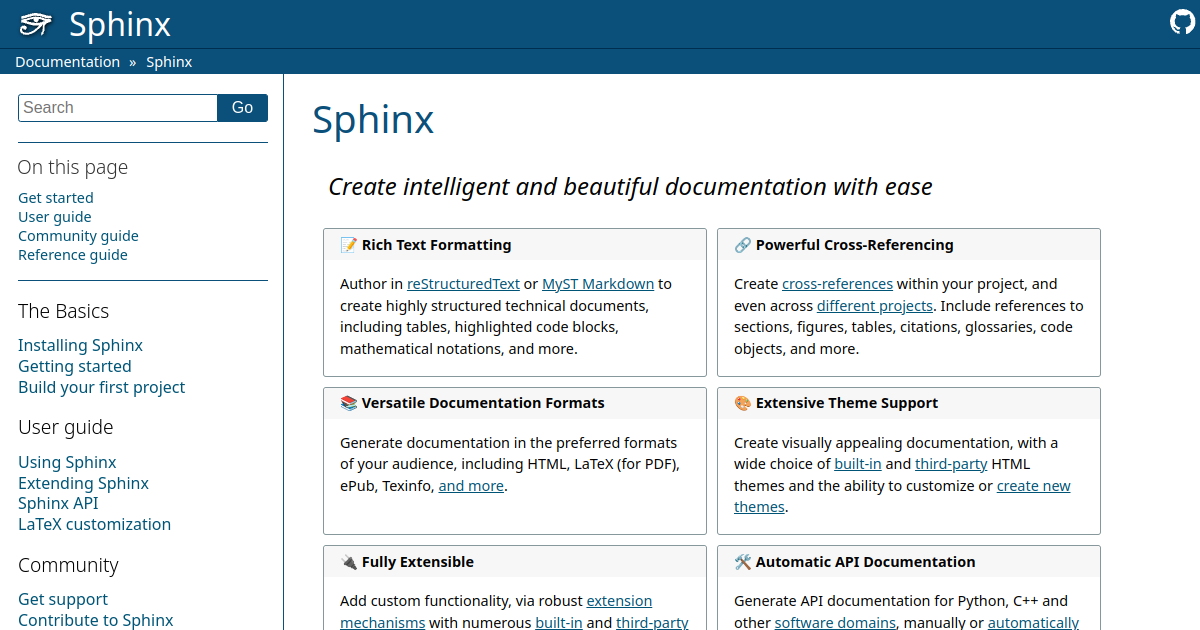Submit search with the Go button
1200x630 pixels.
pos(243,108)
